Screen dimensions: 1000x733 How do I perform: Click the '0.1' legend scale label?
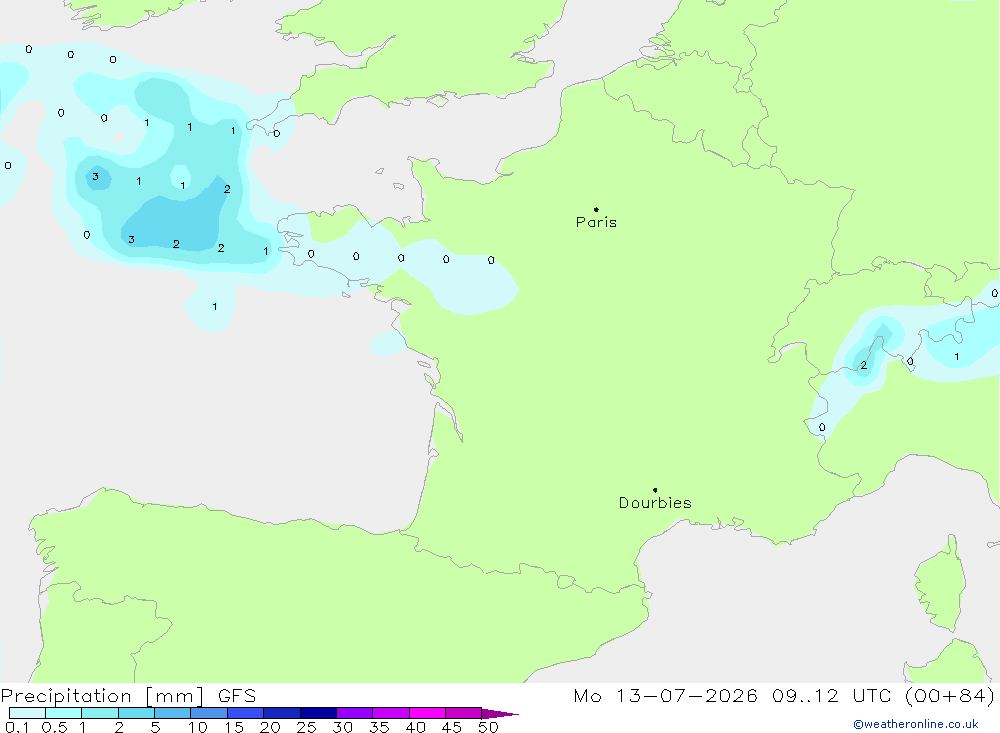[x=17, y=727]
